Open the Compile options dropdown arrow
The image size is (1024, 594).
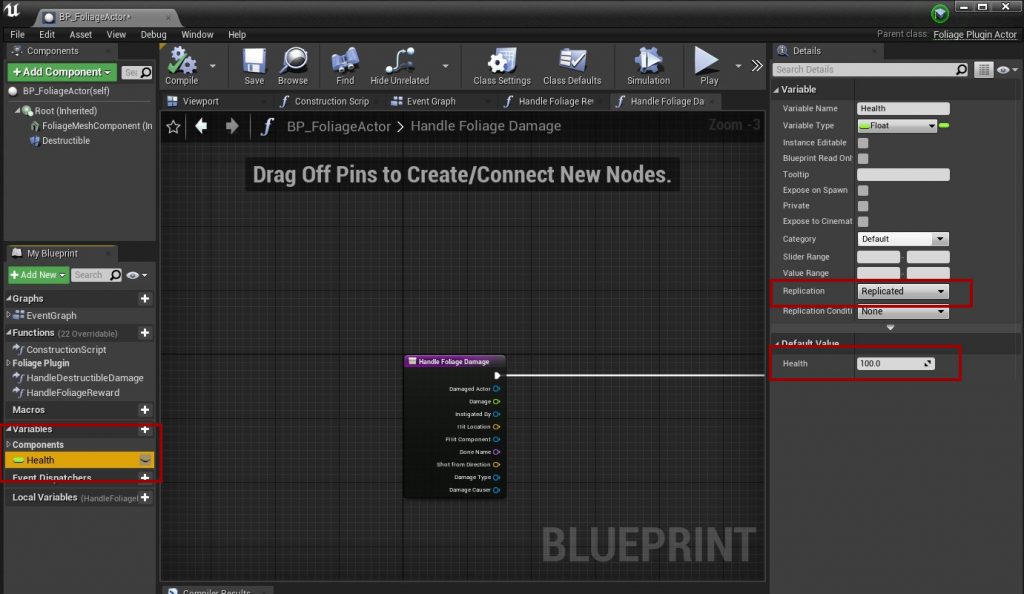[x=213, y=66]
